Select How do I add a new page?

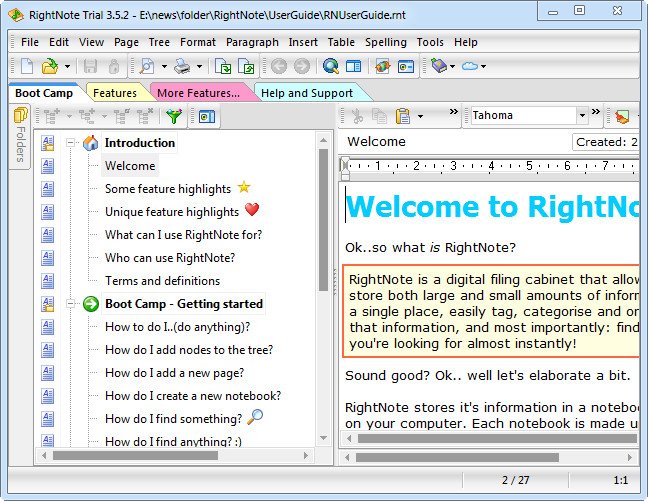174,373
